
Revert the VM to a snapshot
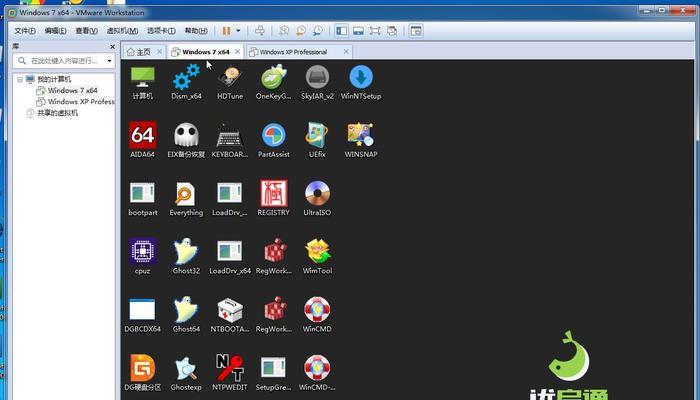[301, 31]
